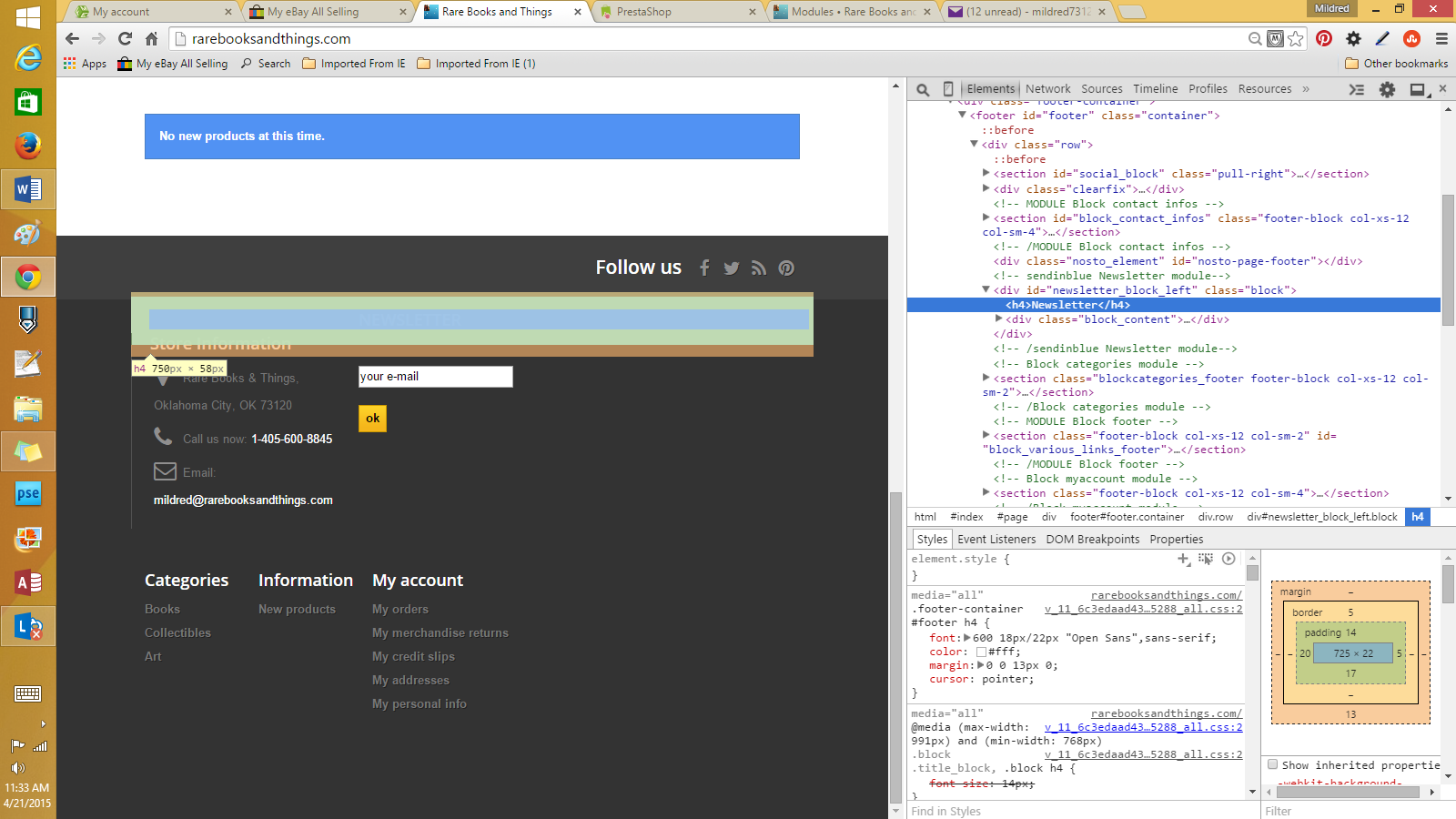This screenshot has height=819, width=1456.
Task: Open the Profiles panel
Action: pos(1208,88)
